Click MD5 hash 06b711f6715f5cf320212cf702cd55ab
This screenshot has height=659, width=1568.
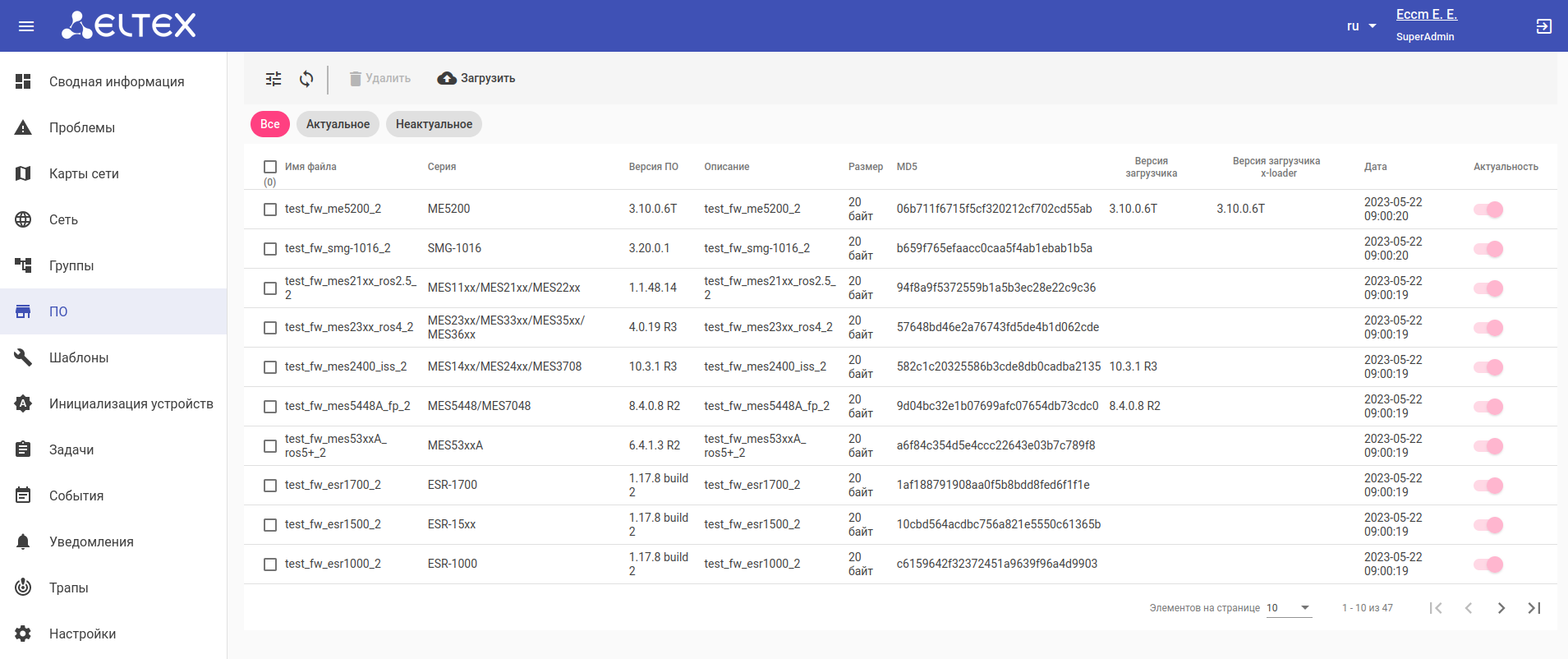(995, 209)
